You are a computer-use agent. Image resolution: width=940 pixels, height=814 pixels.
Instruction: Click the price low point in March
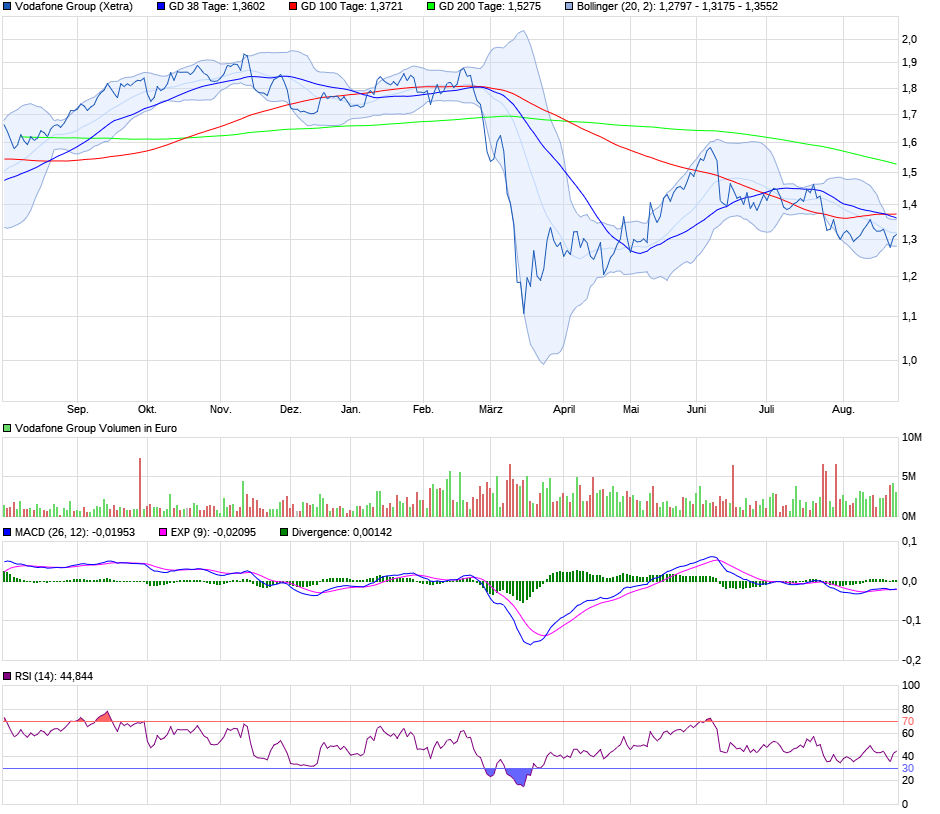coord(524,312)
